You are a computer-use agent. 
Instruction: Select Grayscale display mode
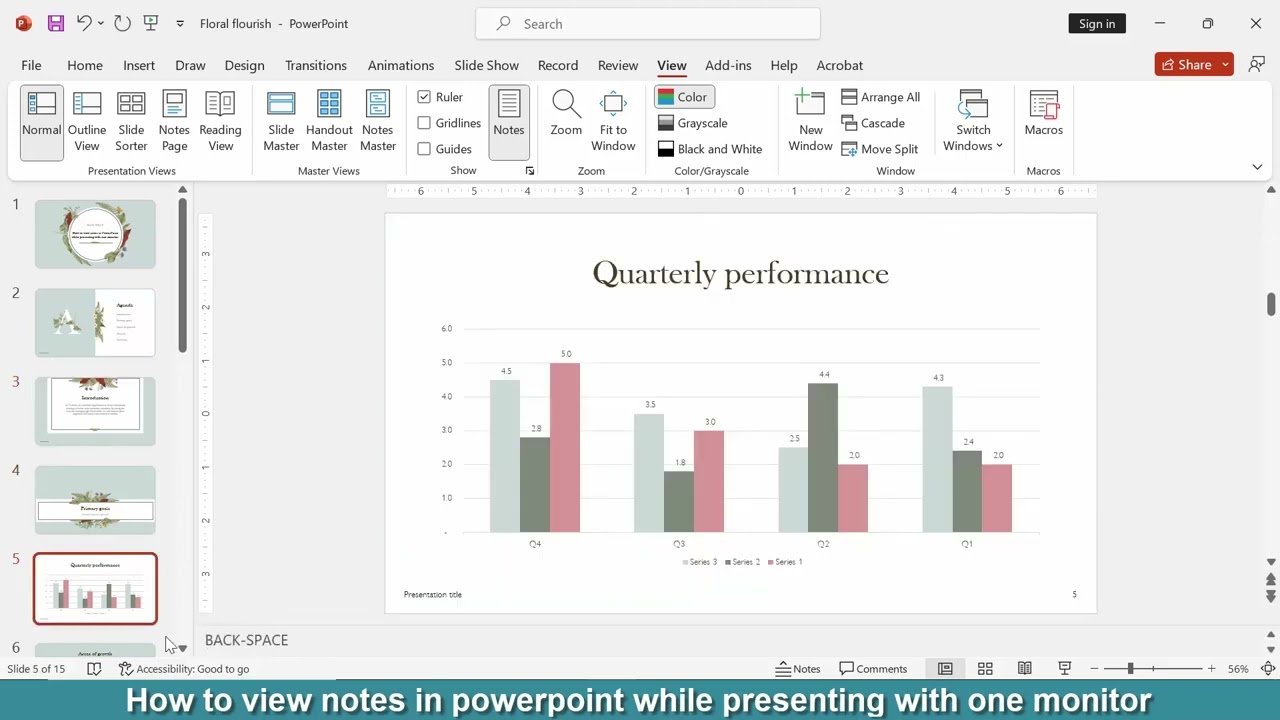click(693, 123)
